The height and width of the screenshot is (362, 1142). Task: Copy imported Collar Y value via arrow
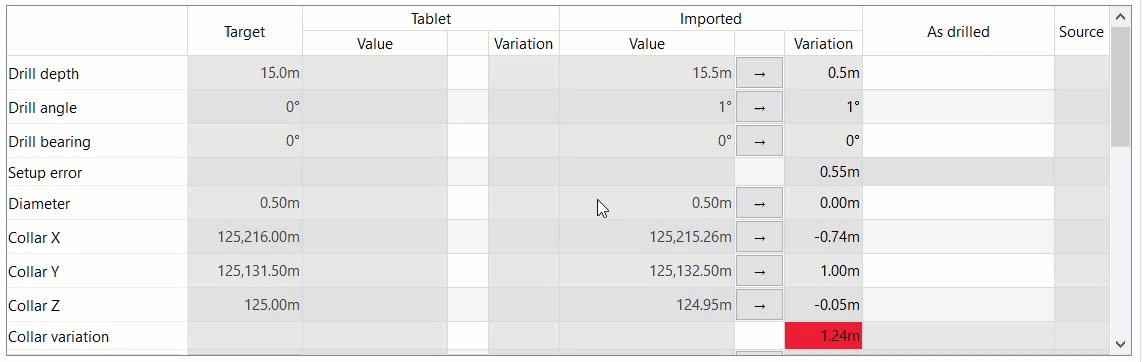(x=760, y=271)
